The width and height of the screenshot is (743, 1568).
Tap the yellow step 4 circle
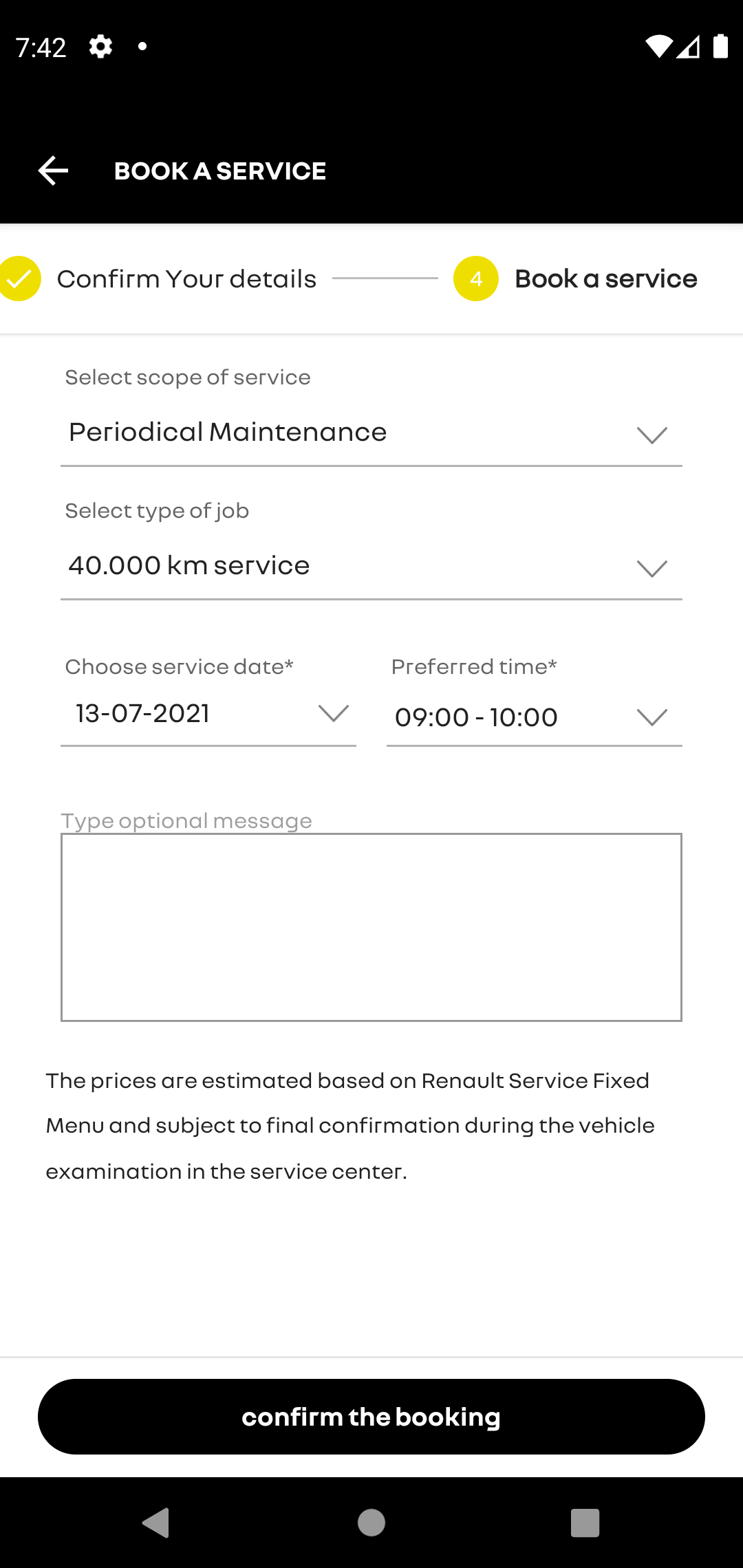476,279
